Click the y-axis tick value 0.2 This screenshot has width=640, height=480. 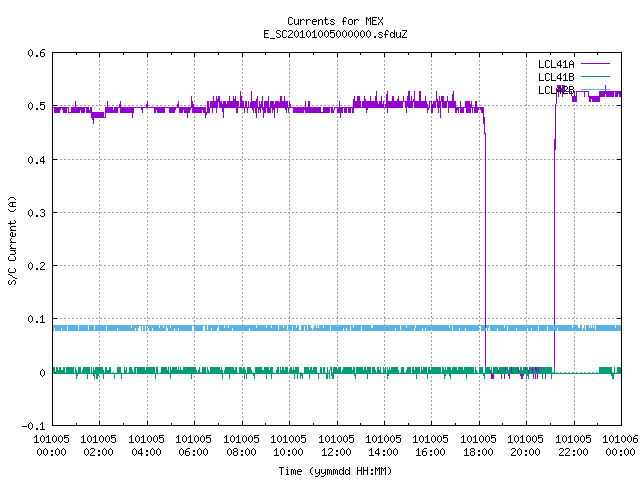tap(36, 266)
